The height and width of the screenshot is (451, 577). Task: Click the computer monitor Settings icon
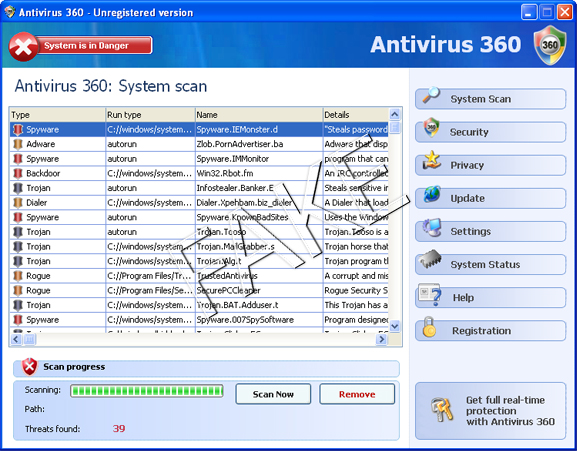click(x=432, y=227)
